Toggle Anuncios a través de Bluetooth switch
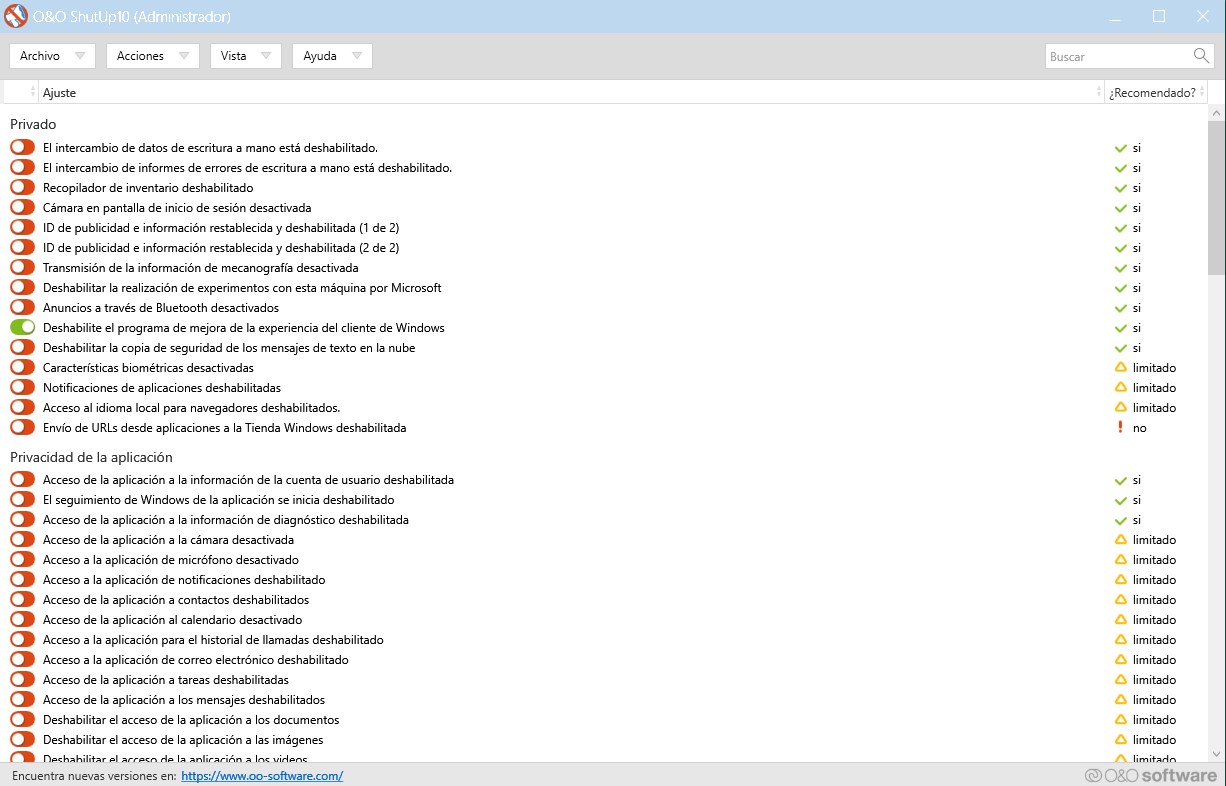Image resolution: width=1226 pixels, height=786 pixels. point(22,307)
